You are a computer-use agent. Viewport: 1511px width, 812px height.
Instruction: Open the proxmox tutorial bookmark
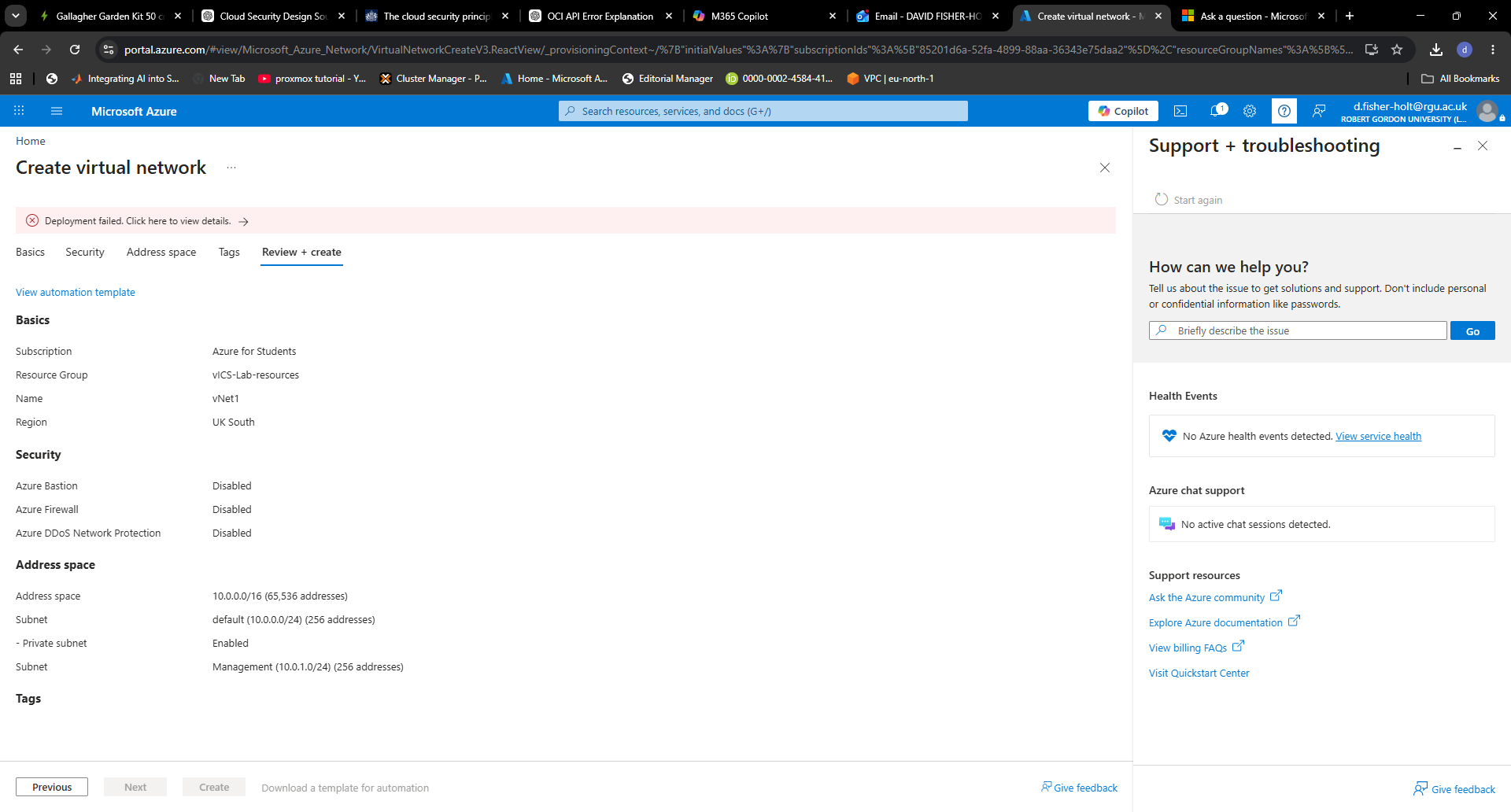(312, 79)
